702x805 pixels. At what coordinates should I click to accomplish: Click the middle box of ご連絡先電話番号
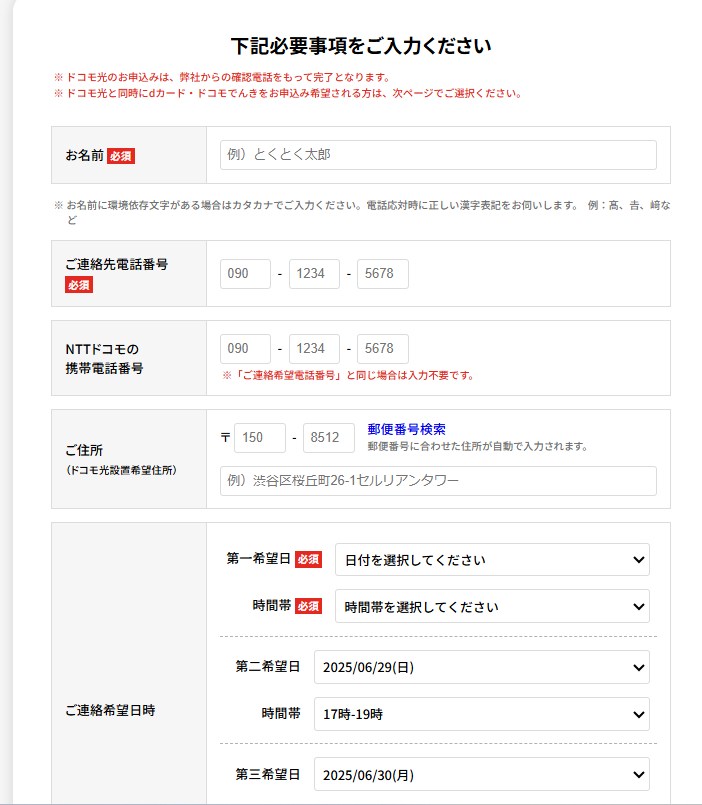(x=314, y=274)
